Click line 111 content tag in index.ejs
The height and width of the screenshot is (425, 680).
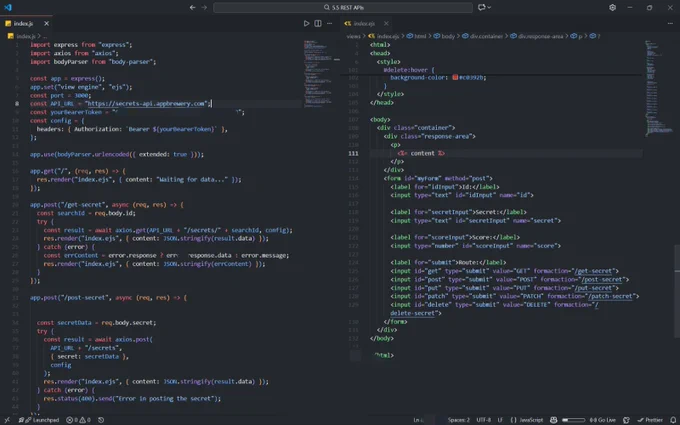click(422, 153)
